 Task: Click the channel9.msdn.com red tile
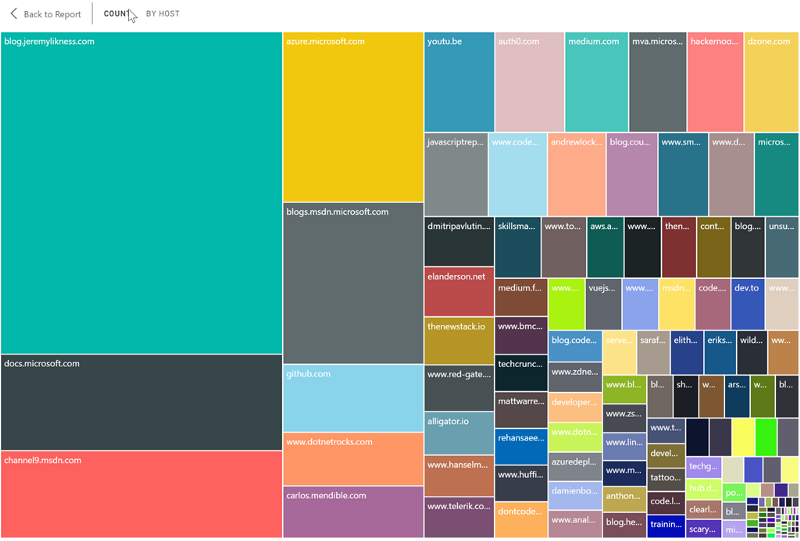click(141, 494)
